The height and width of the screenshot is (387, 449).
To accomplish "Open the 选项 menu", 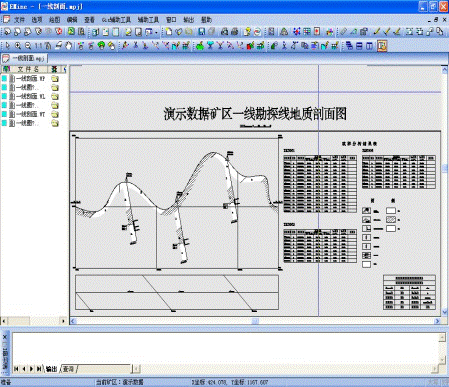I will click(x=37, y=20).
